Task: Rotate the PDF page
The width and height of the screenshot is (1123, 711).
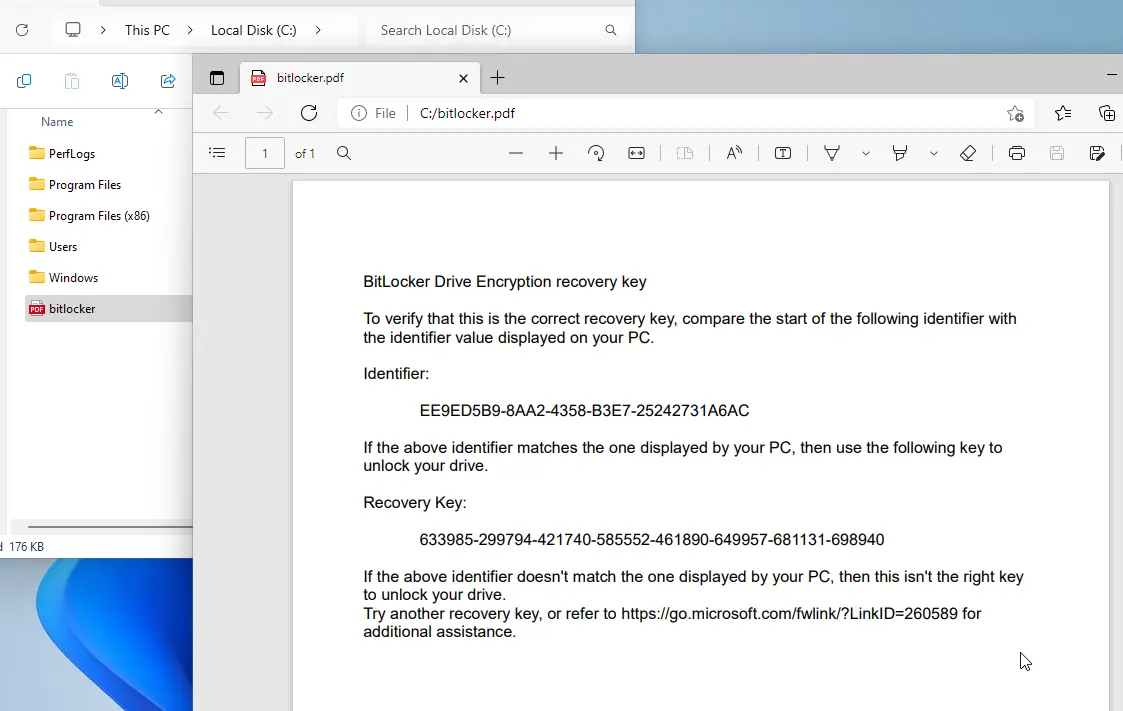Action: (x=596, y=153)
